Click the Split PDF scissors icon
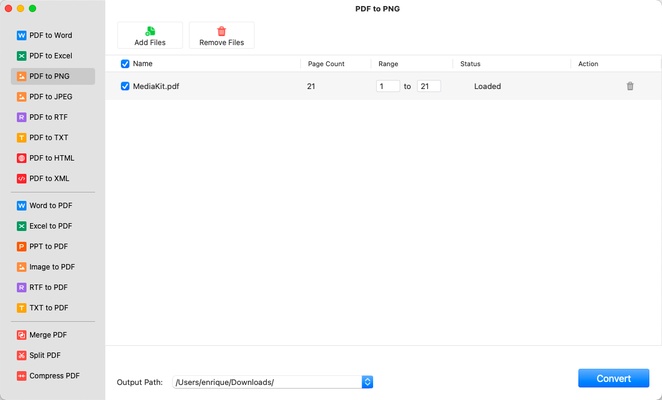662x400 pixels. [21, 355]
